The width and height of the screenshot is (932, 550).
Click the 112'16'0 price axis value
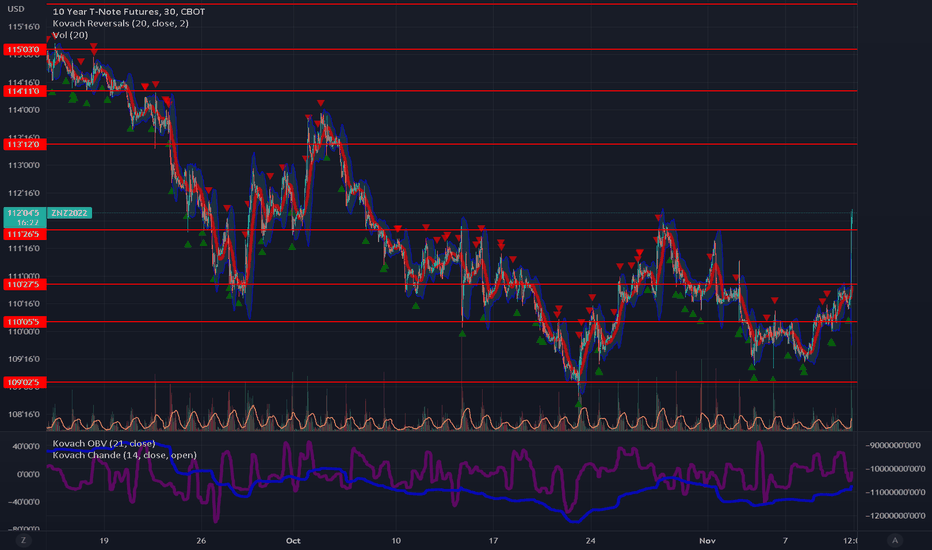[24, 193]
